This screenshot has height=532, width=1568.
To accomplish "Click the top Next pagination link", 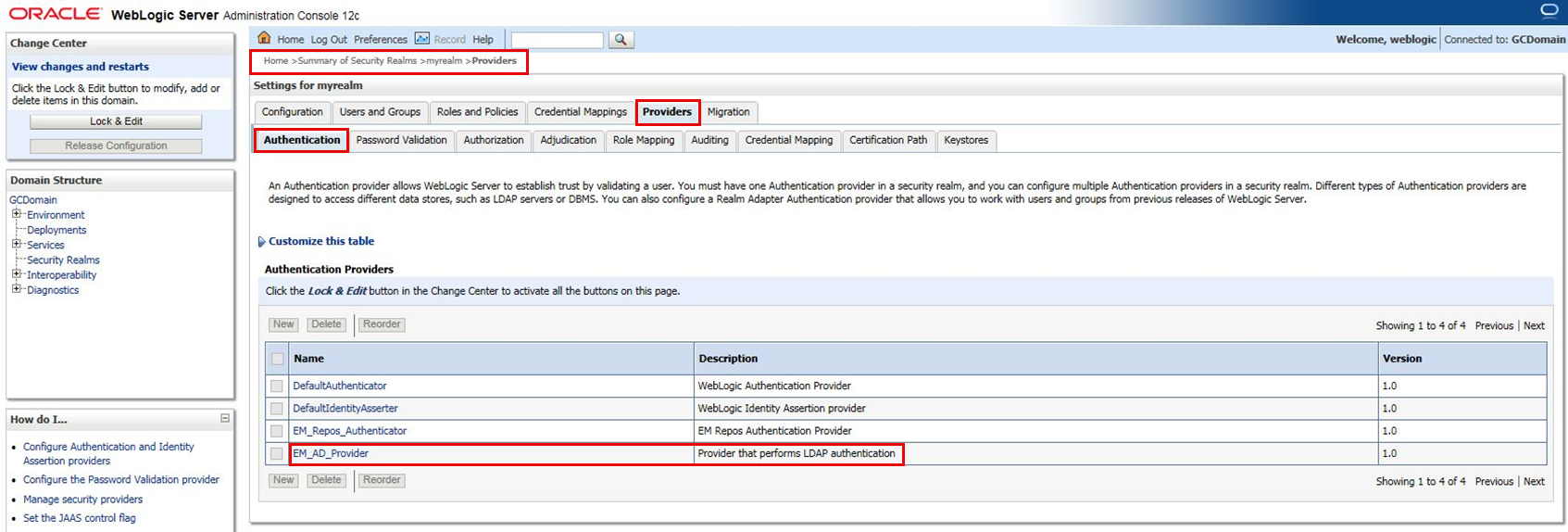I will (x=1534, y=326).
